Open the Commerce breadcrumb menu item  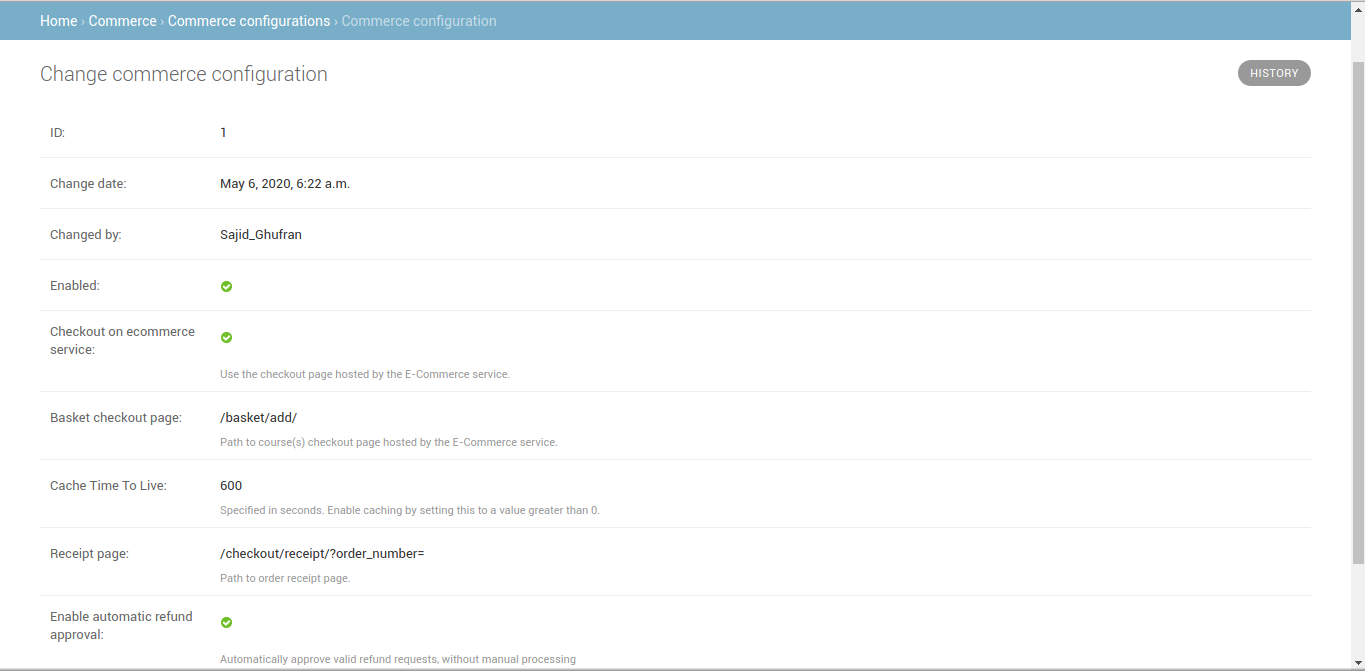point(122,20)
